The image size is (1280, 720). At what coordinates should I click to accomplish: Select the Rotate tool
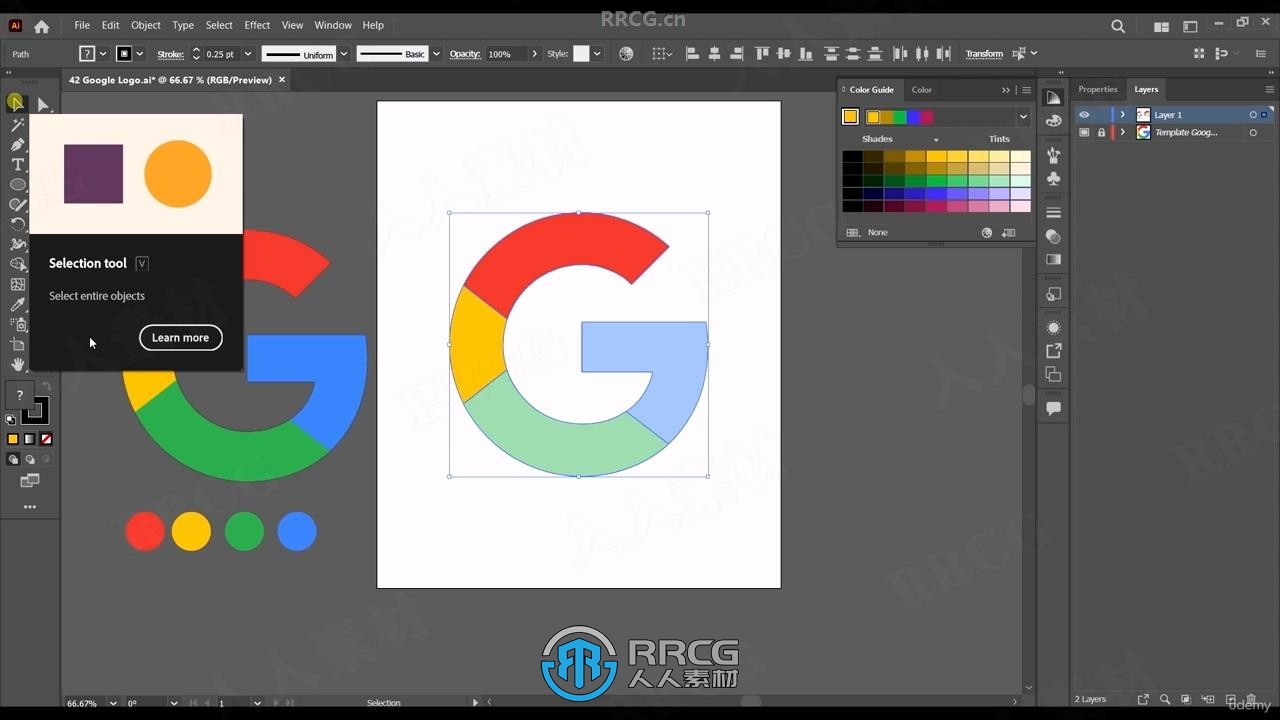click(x=17, y=224)
